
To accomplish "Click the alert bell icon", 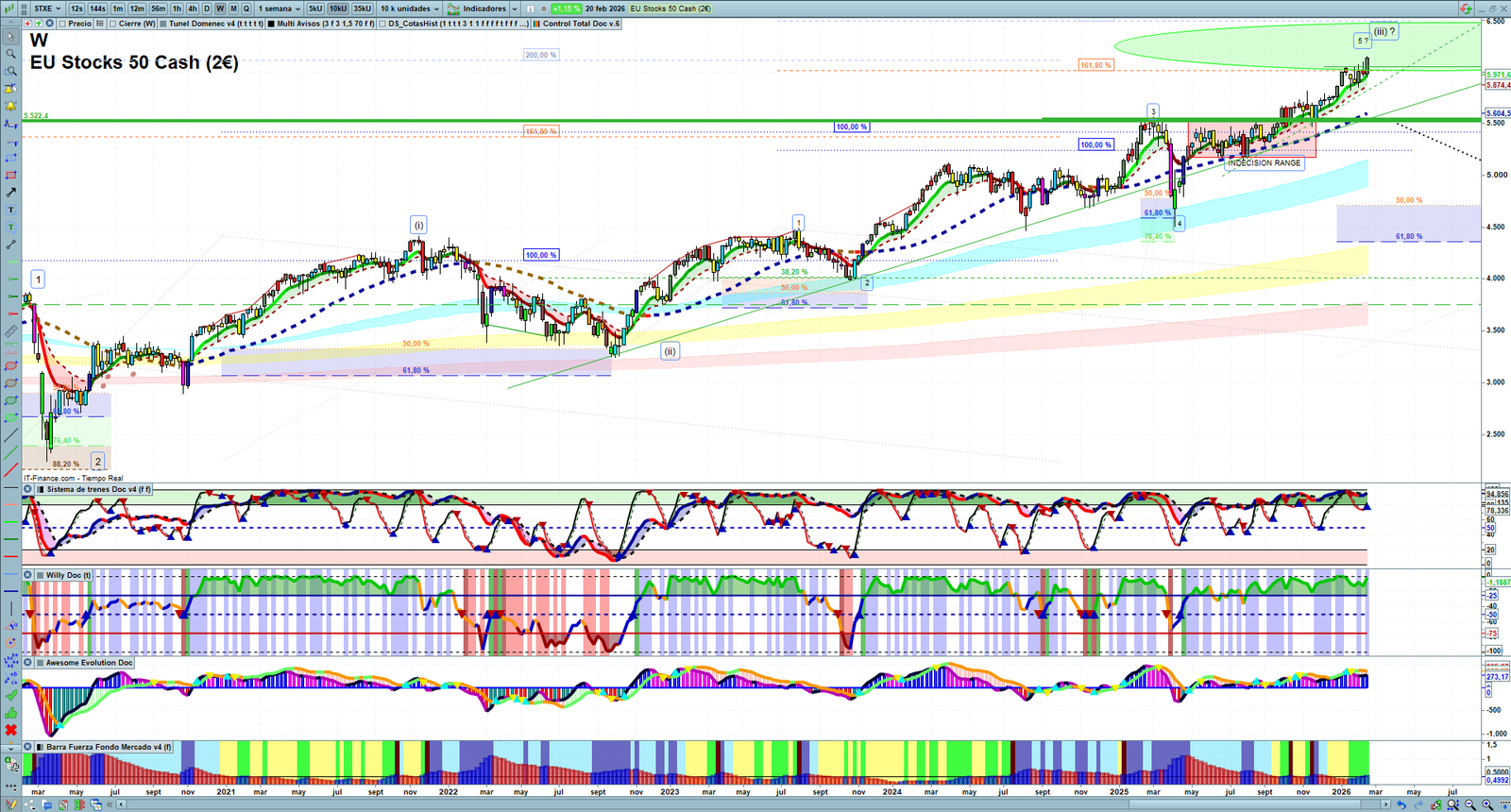I will [11, 106].
